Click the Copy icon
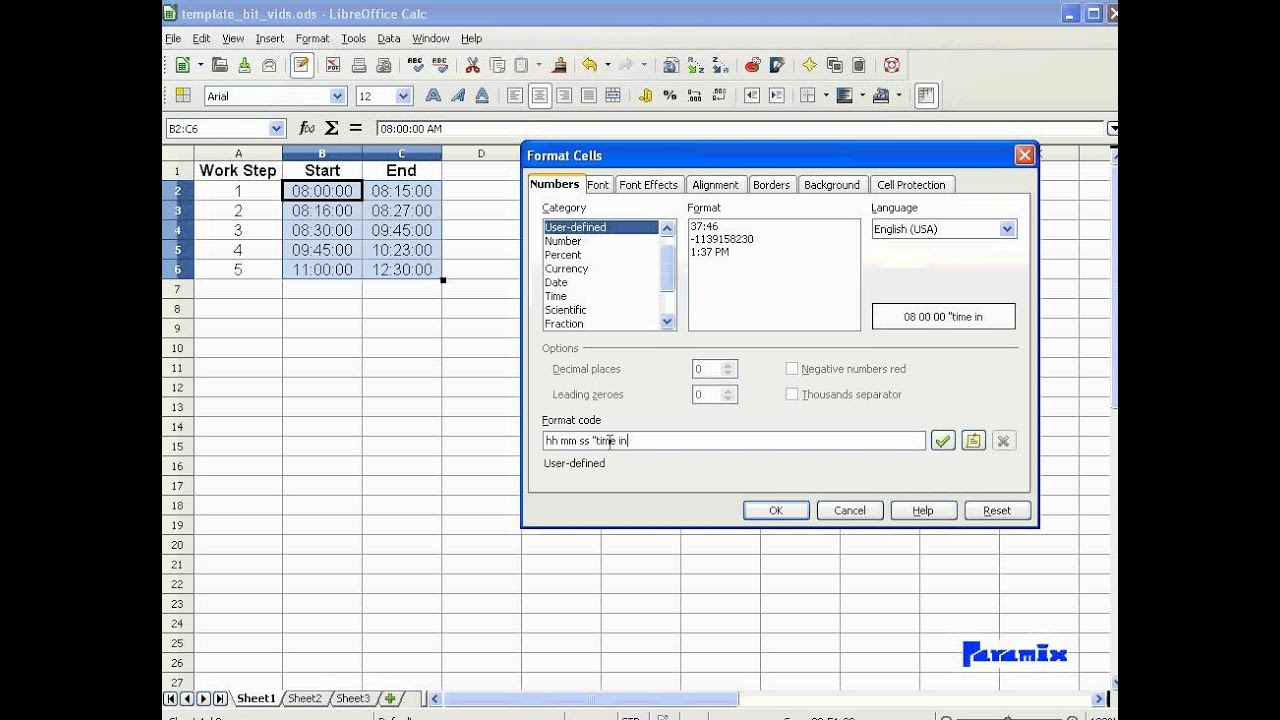The height and width of the screenshot is (720, 1280). tap(497, 65)
